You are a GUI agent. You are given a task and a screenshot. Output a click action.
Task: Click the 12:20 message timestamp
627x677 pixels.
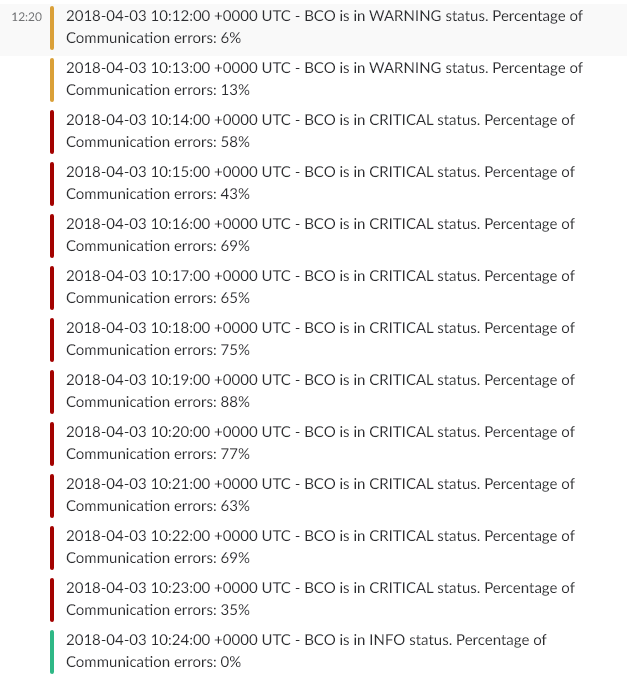coord(26,17)
